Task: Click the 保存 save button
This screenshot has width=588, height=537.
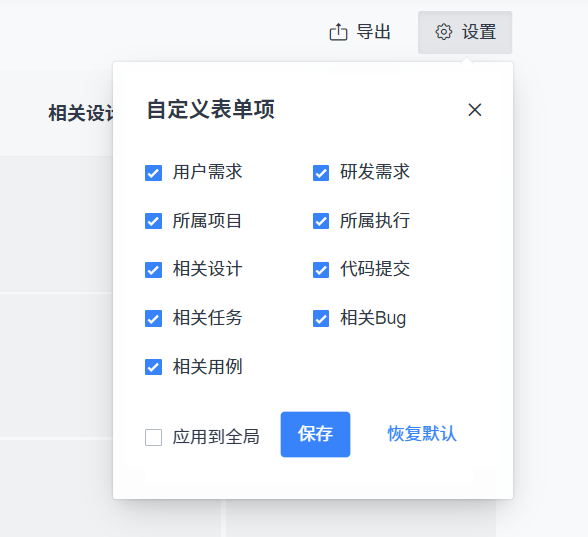Action: (x=315, y=434)
